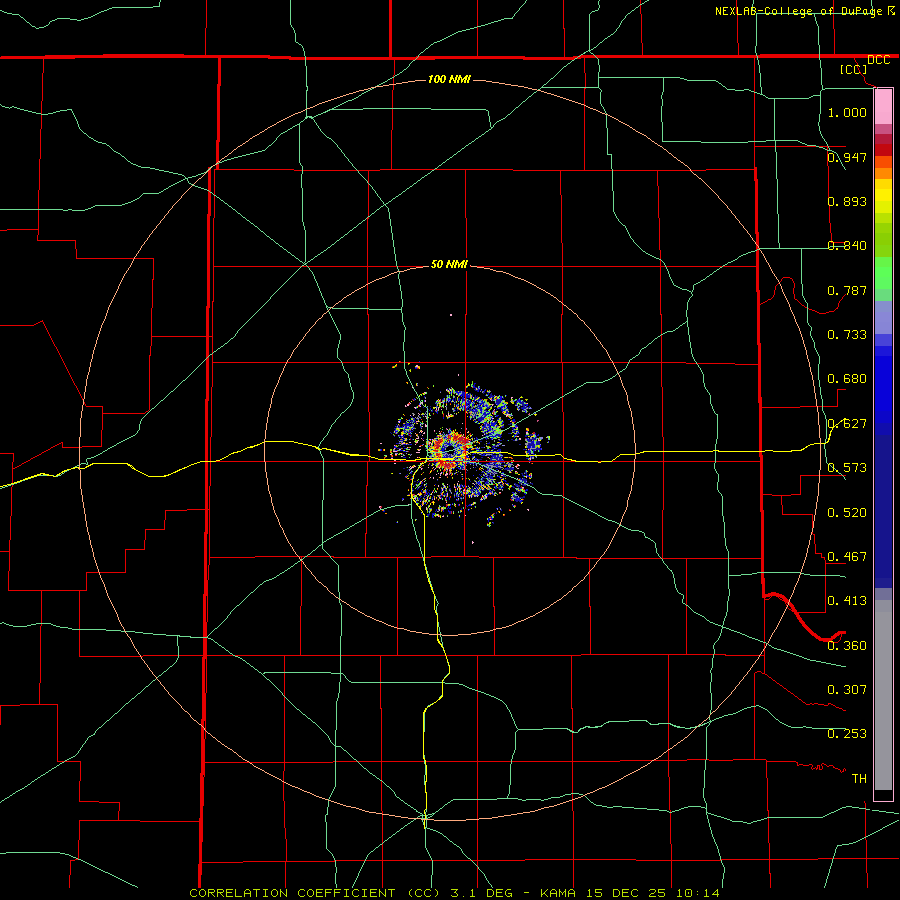The width and height of the screenshot is (900, 900).
Task: Pick the red swatch on the color bar
Action: click(x=883, y=149)
